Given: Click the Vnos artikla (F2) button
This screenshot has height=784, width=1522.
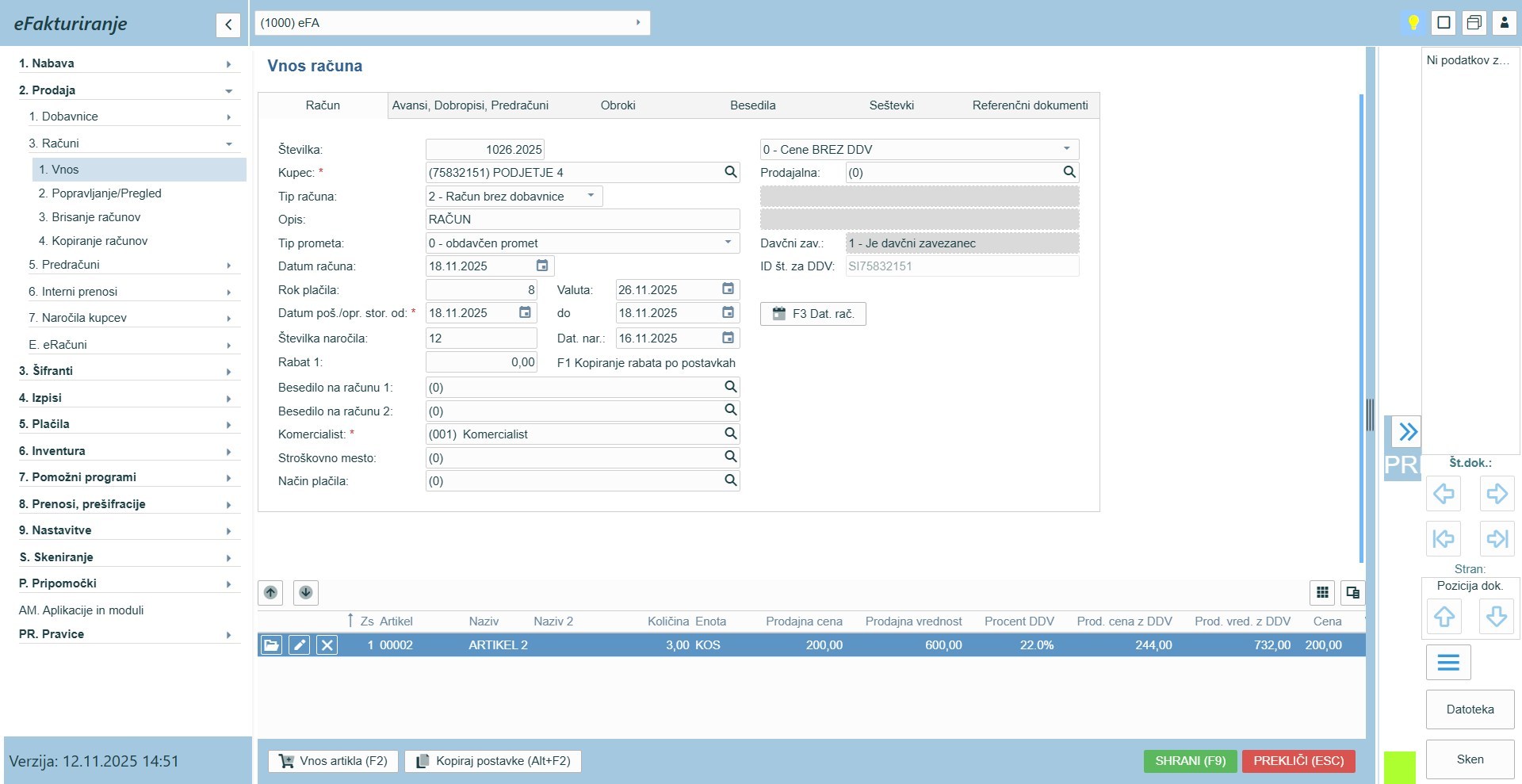Looking at the screenshot, I should click(333, 761).
